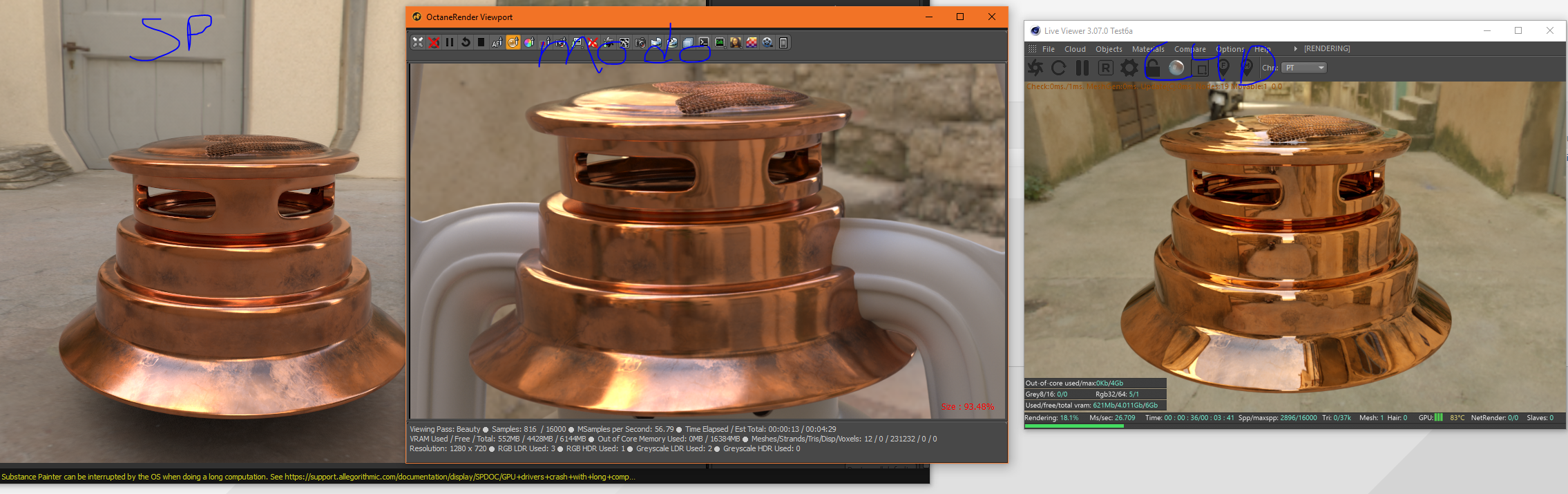This screenshot has height=494, width=1568.
Task: Click the document list icon at toolbar end
Action: 783,42
